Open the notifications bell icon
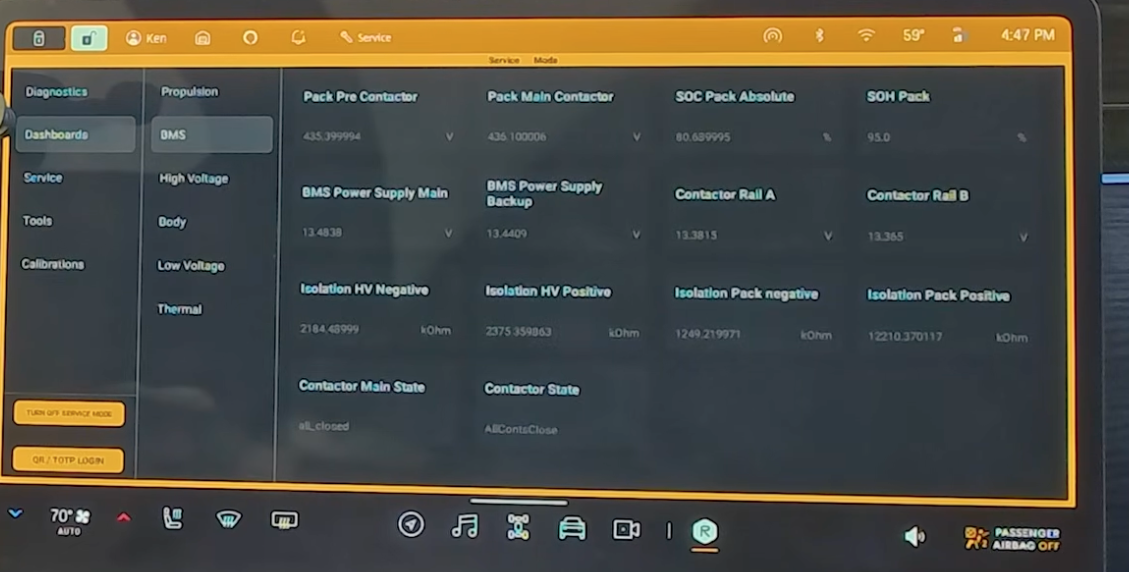This screenshot has height=572, width=1129. coord(298,37)
